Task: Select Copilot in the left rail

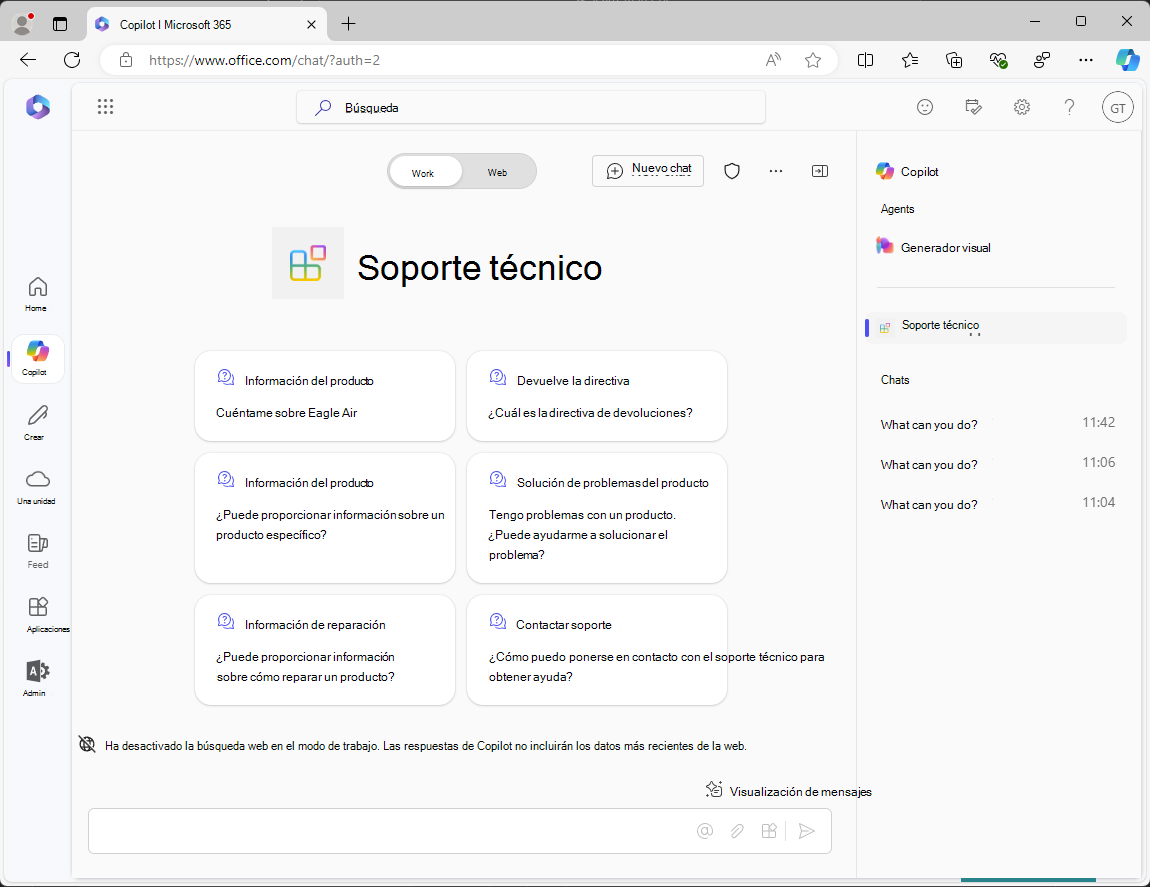Action: (x=37, y=359)
